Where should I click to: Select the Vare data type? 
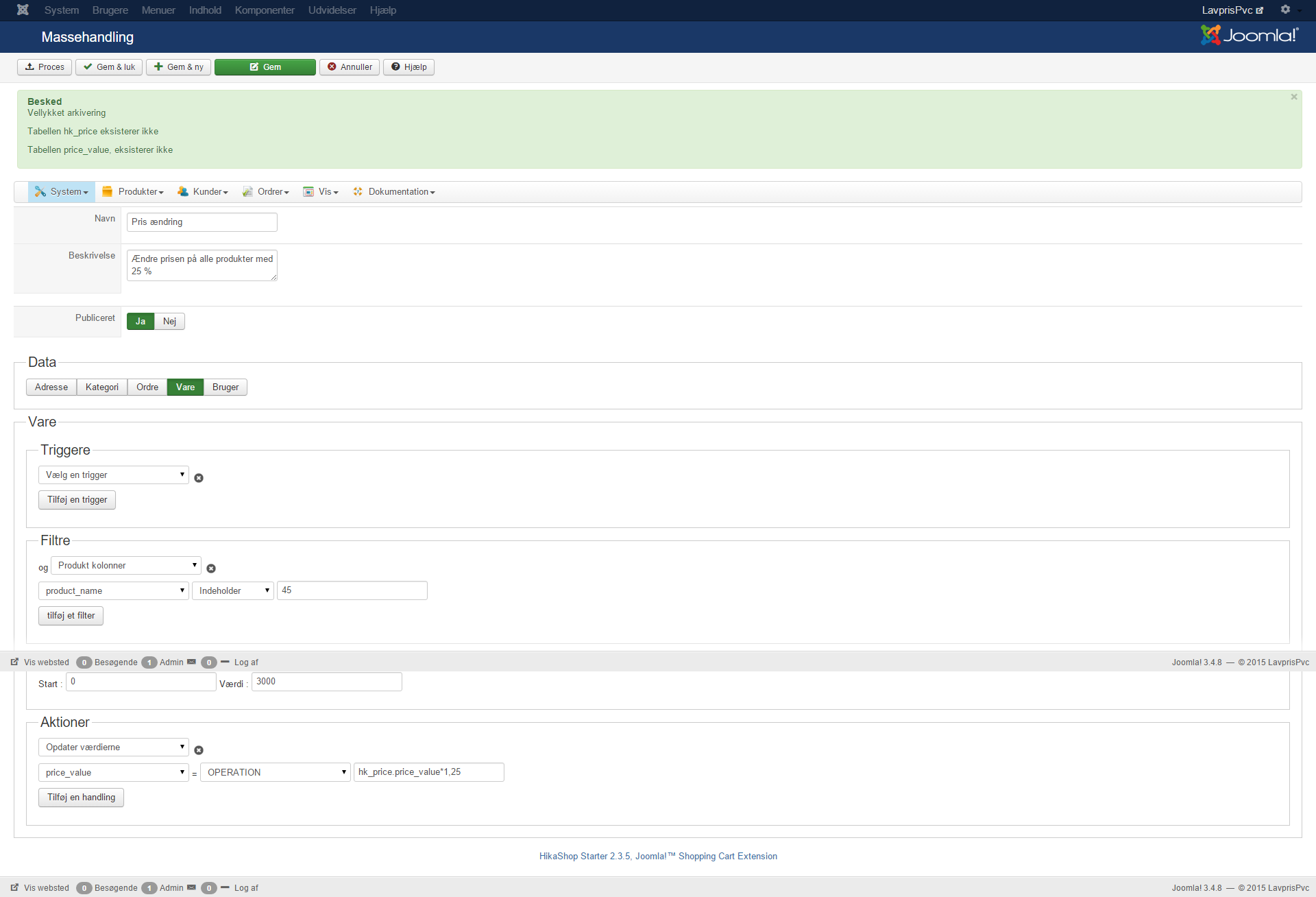point(185,387)
